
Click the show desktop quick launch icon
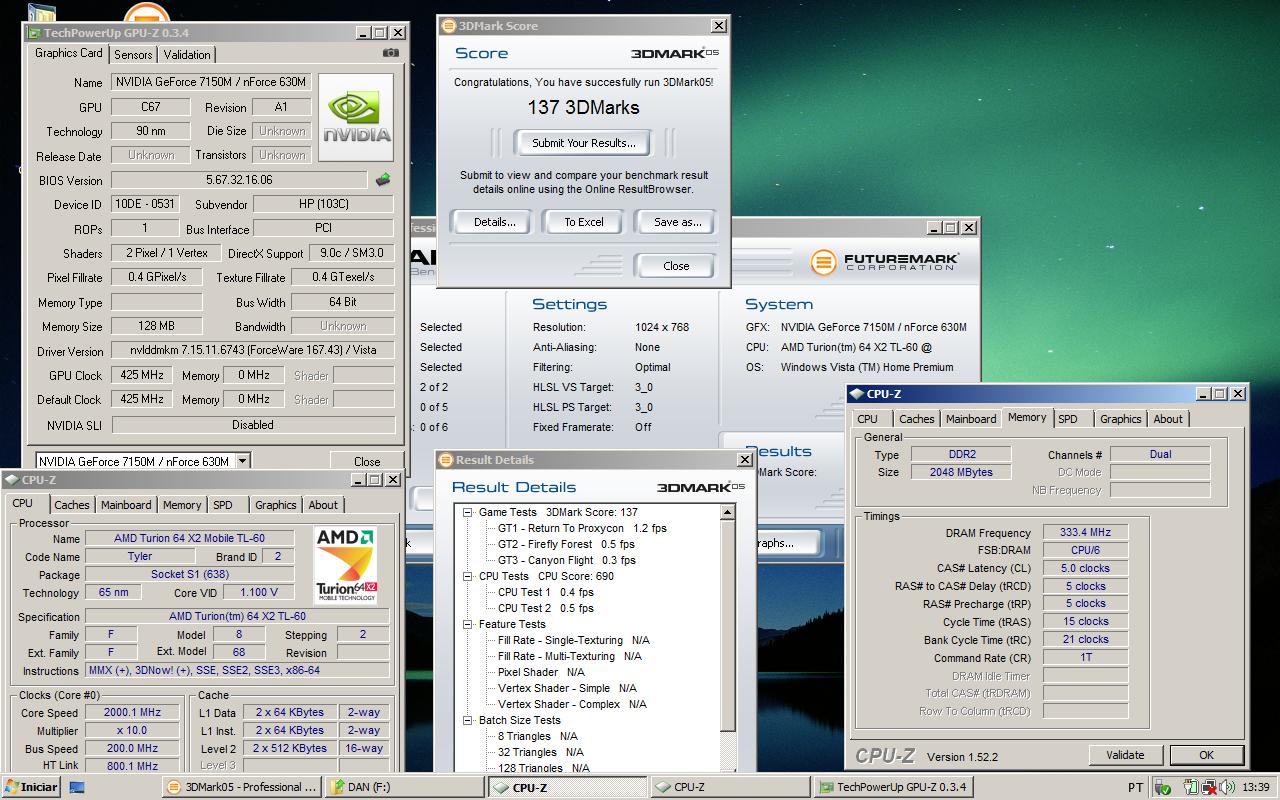[x=77, y=787]
